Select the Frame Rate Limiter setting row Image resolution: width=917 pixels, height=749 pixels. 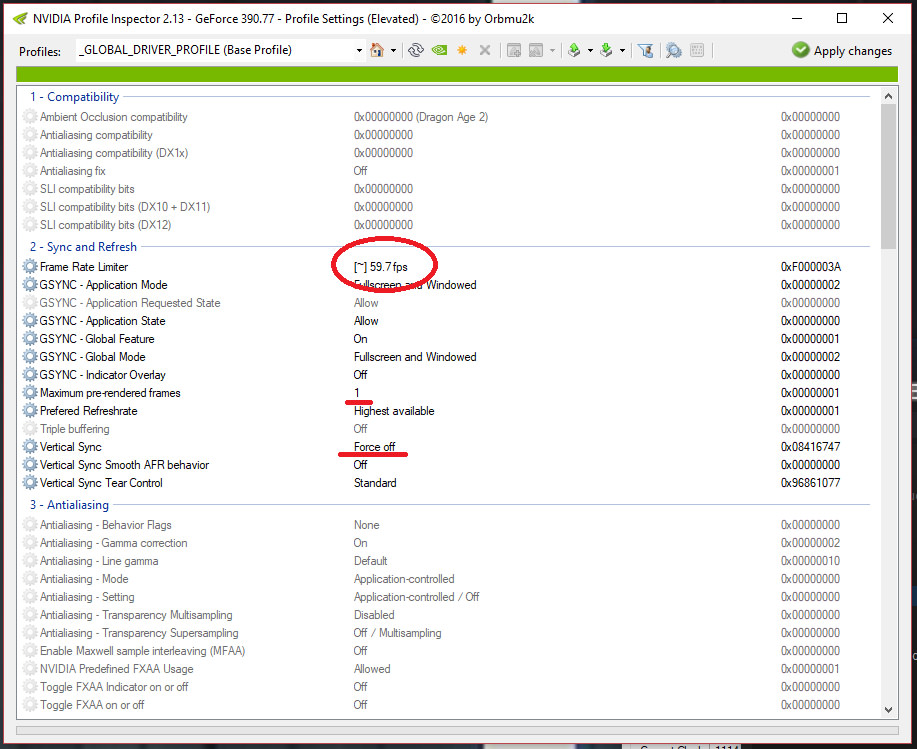(x=84, y=267)
